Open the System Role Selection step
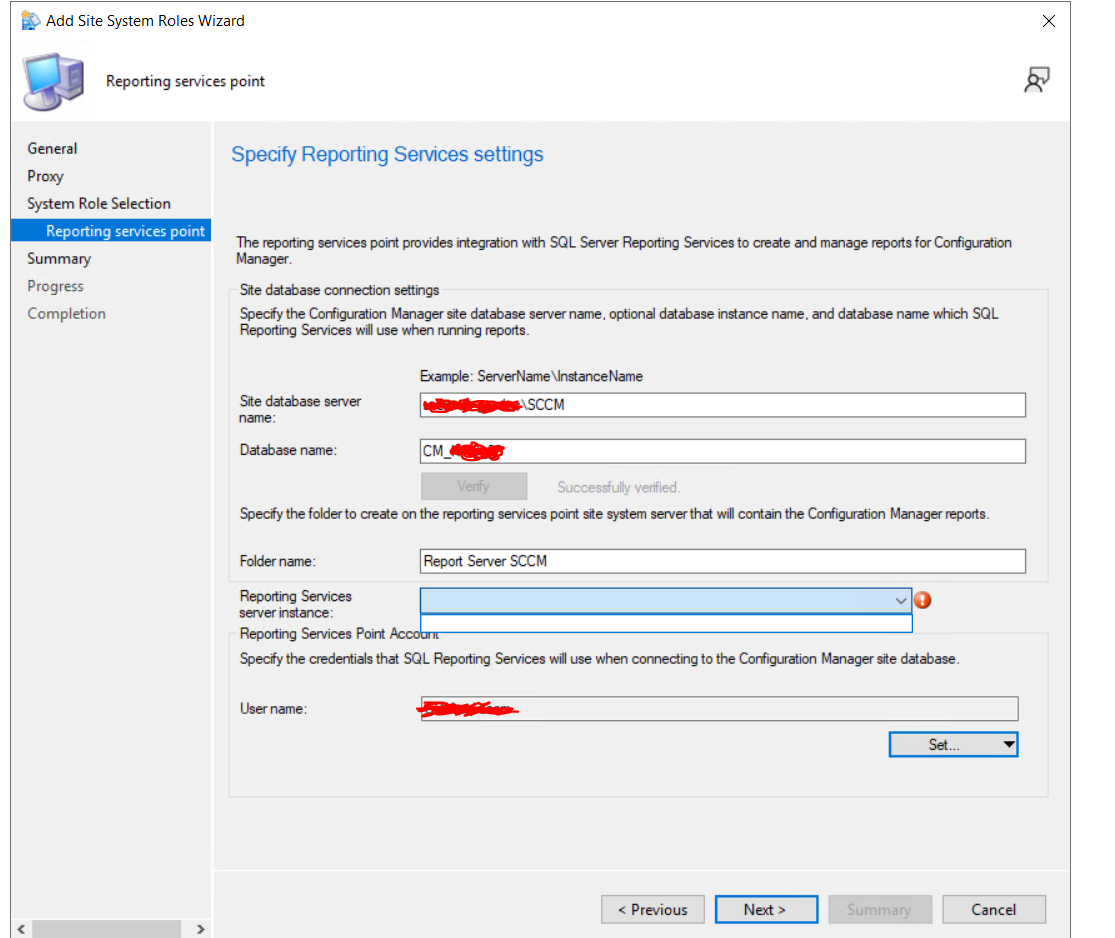The height and width of the screenshot is (938, 1115). [99, 203]
